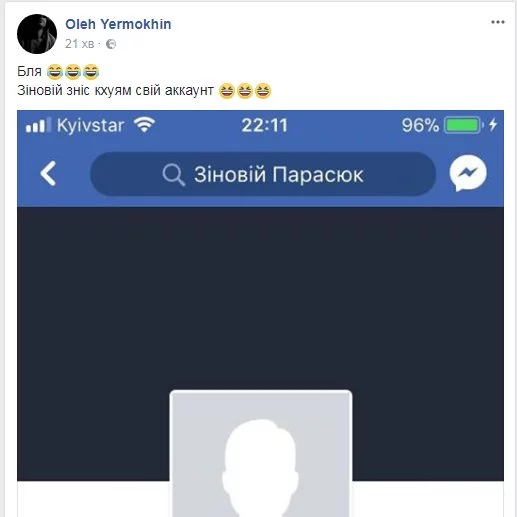
Task: Tap the cellular signal bars icon
Action: click(39, 125)
